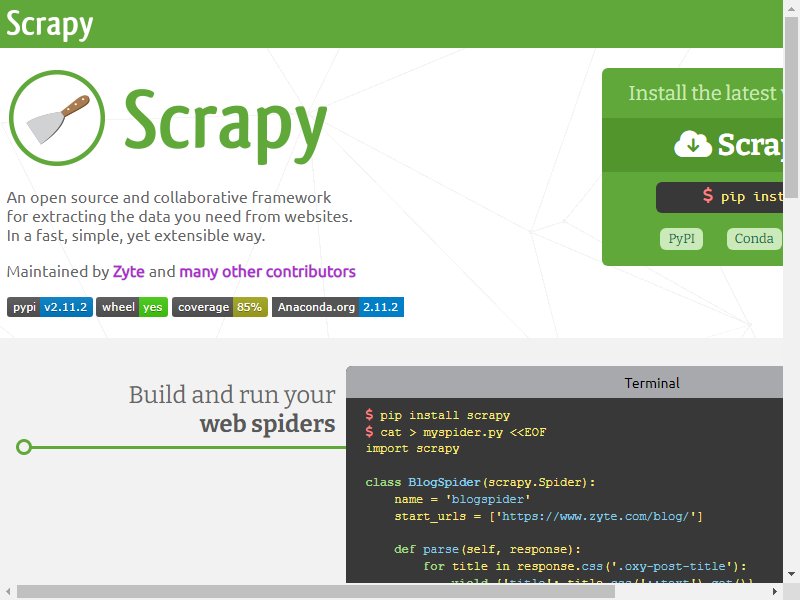
Task: Click the Terminal title bar label
Action: point(652,383)
